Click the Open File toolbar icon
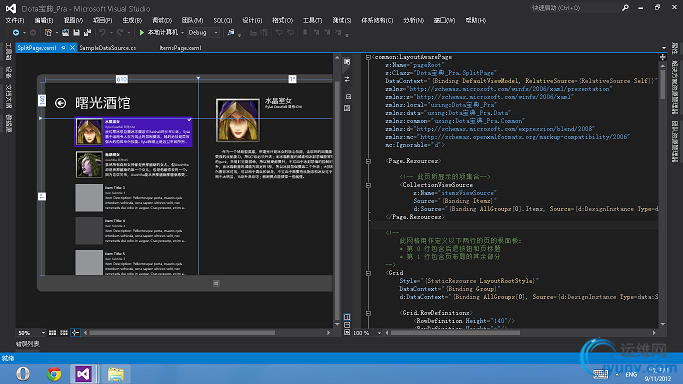Viewport: 683px width, 384px height. [65, 32]
